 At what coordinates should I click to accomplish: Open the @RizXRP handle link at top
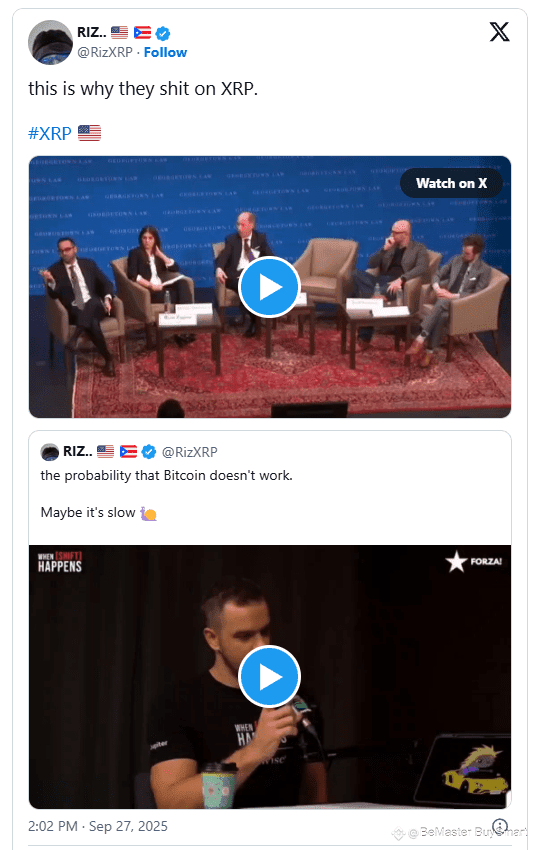click(105, 53)
